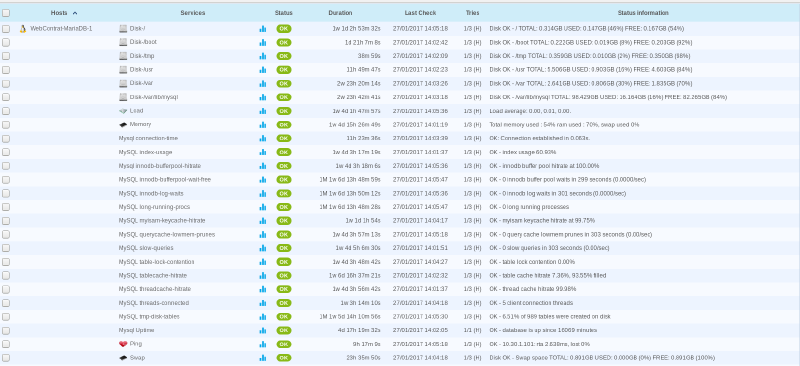
Task: Open the MySQL table-lock-contention service link
Action: pos(157,262)
